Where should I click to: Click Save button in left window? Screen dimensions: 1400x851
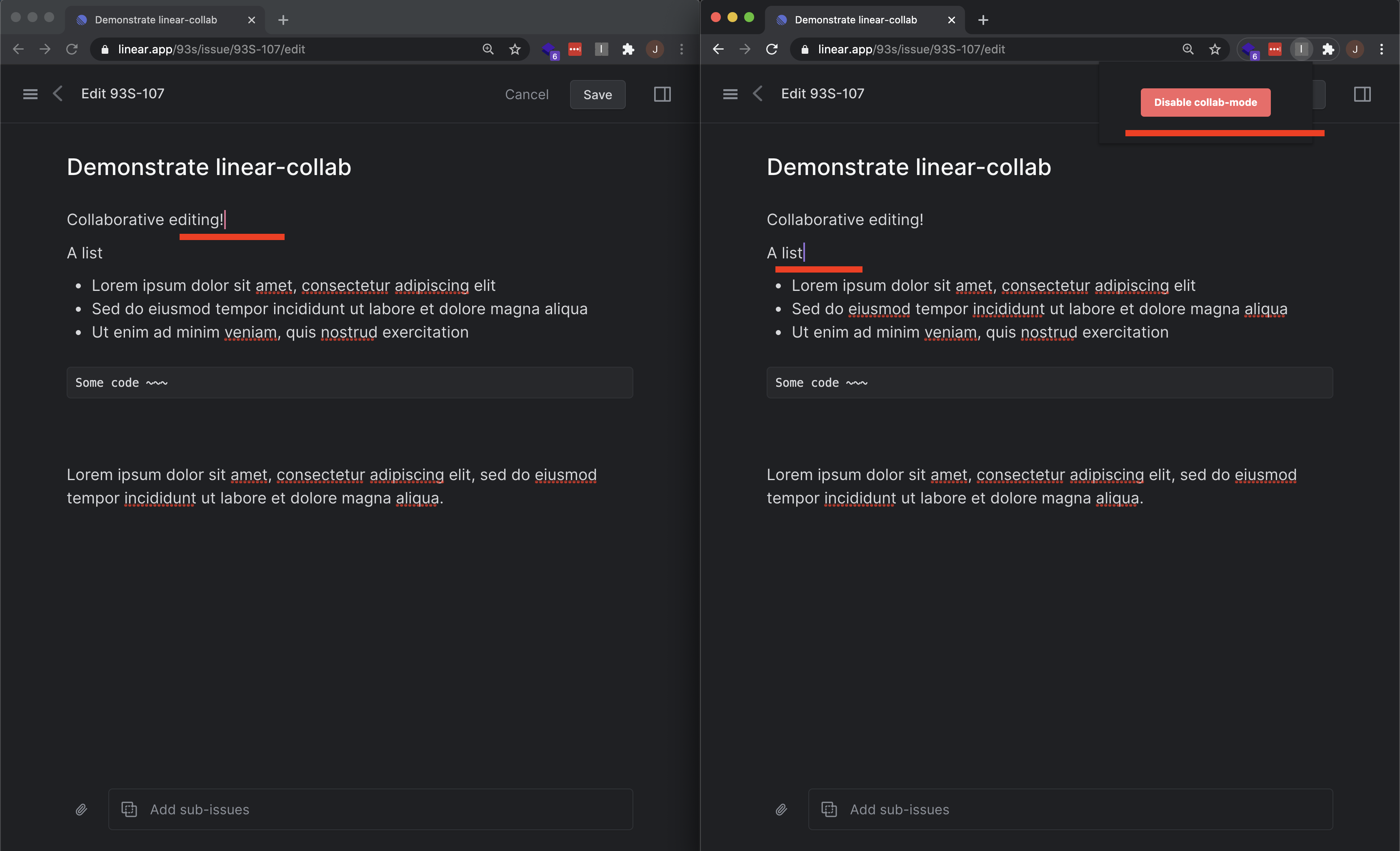[597, 94]
